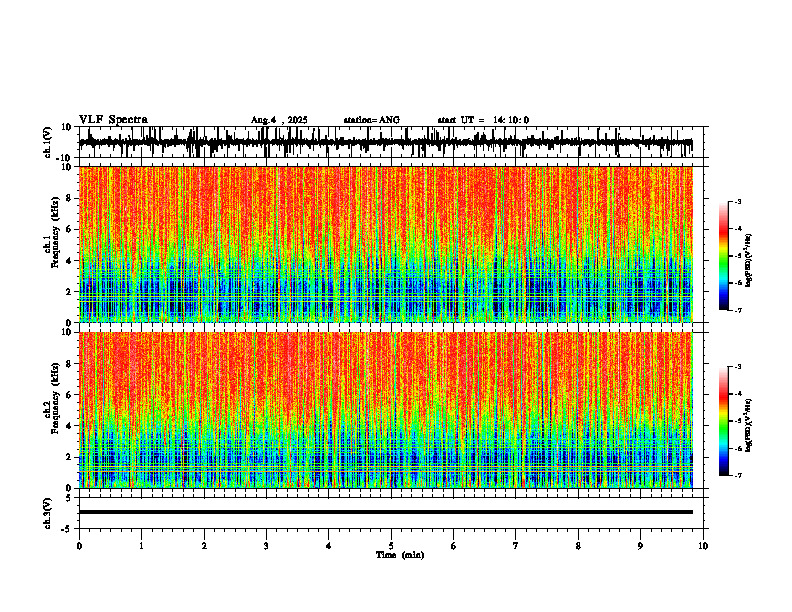Click time axis tick label '1'

tap(142, 546)
